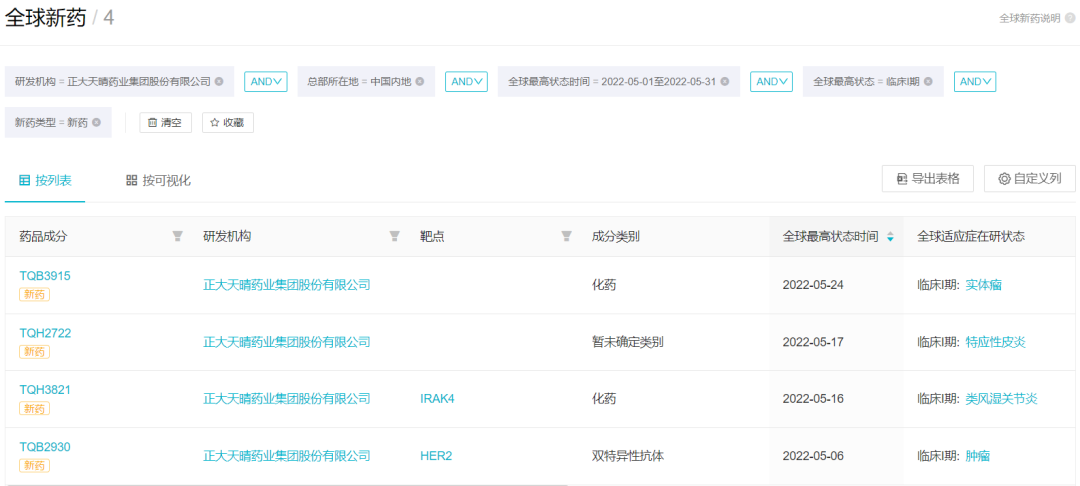Remove the 新药类型 filter chip
1080x486 pixels.
tap(97, 123)
